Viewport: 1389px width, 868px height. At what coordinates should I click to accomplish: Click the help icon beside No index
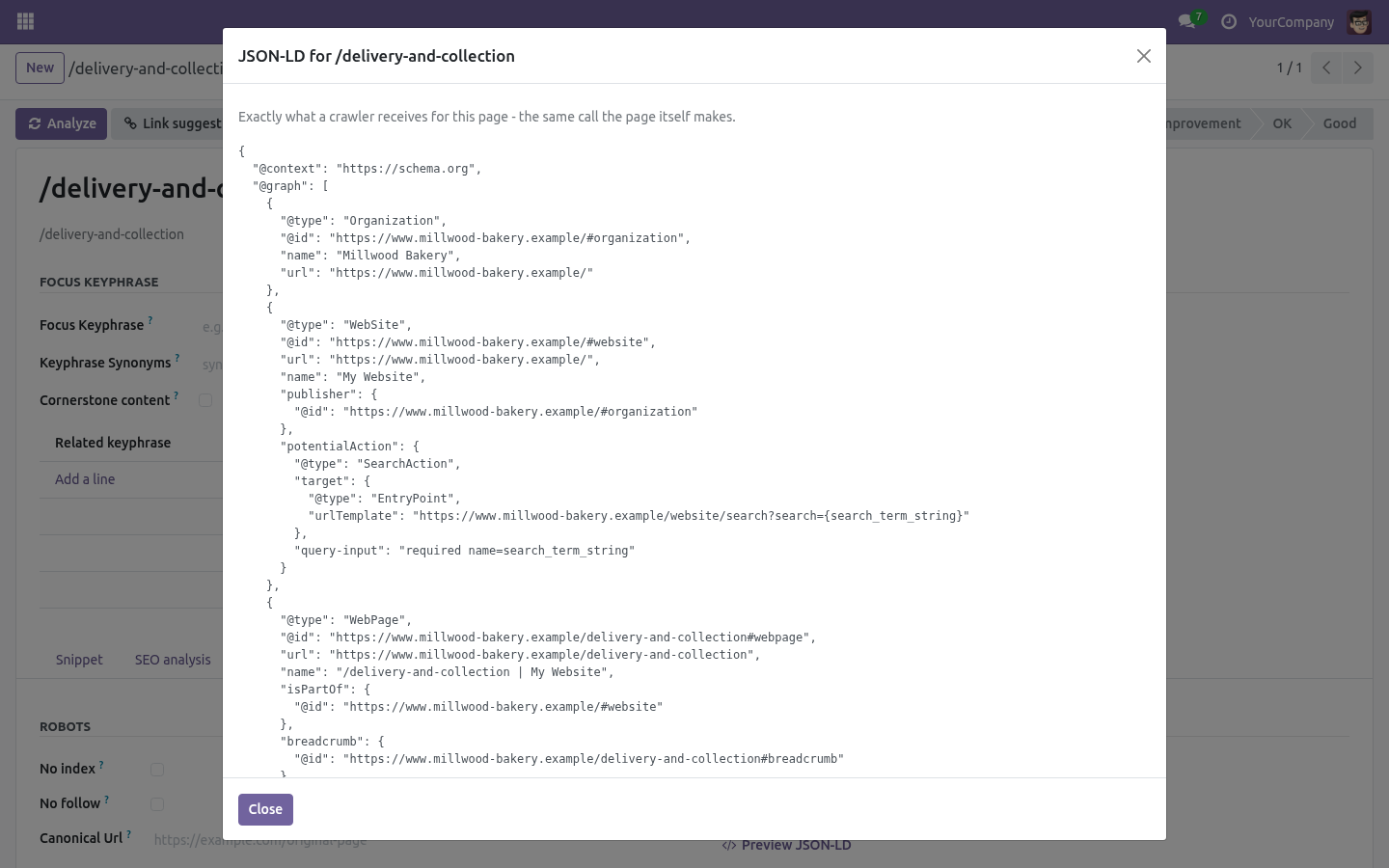(101, 765)
